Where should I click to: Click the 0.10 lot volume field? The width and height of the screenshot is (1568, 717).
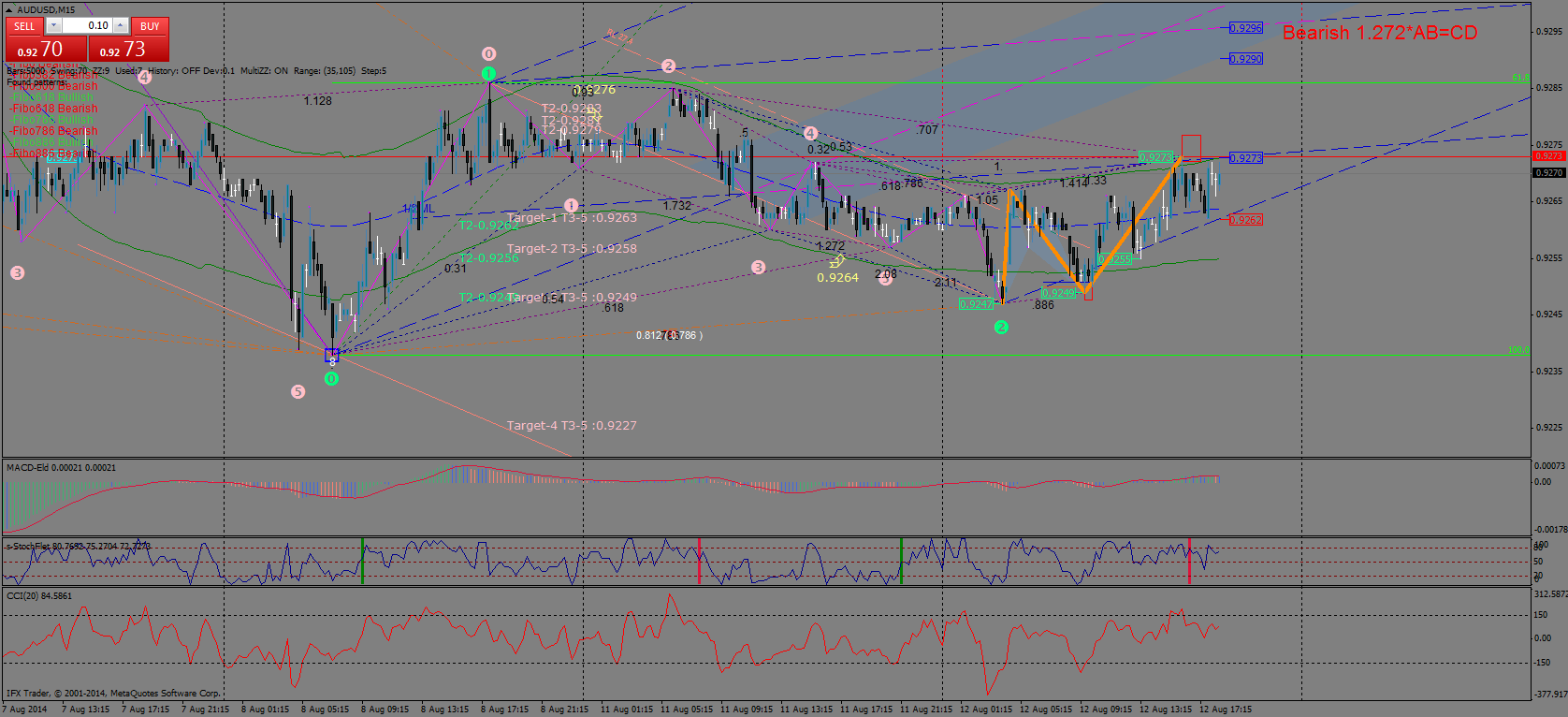pyautogui.click(x=87, y=26)
